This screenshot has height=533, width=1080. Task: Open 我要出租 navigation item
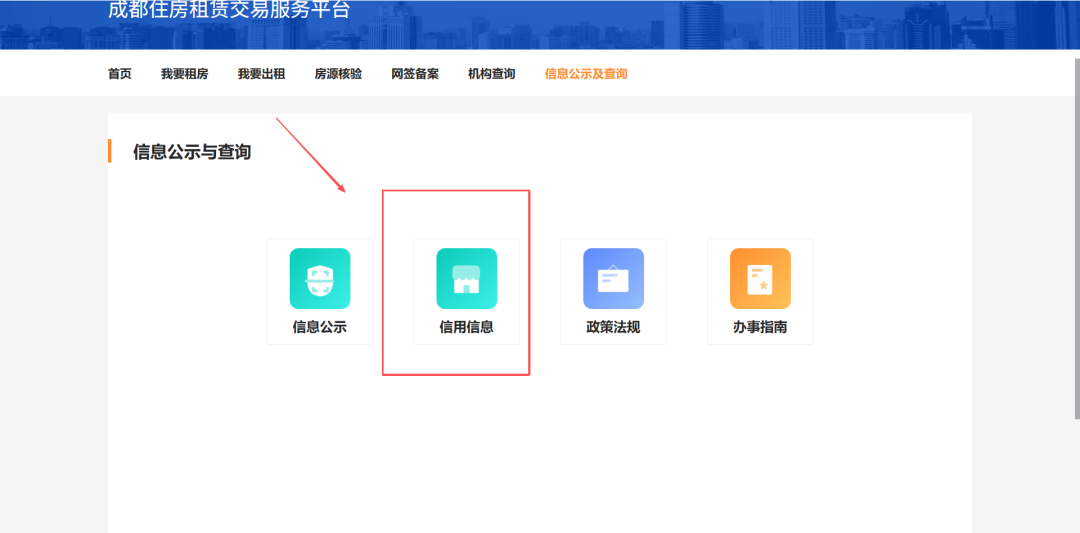(261, 74)
